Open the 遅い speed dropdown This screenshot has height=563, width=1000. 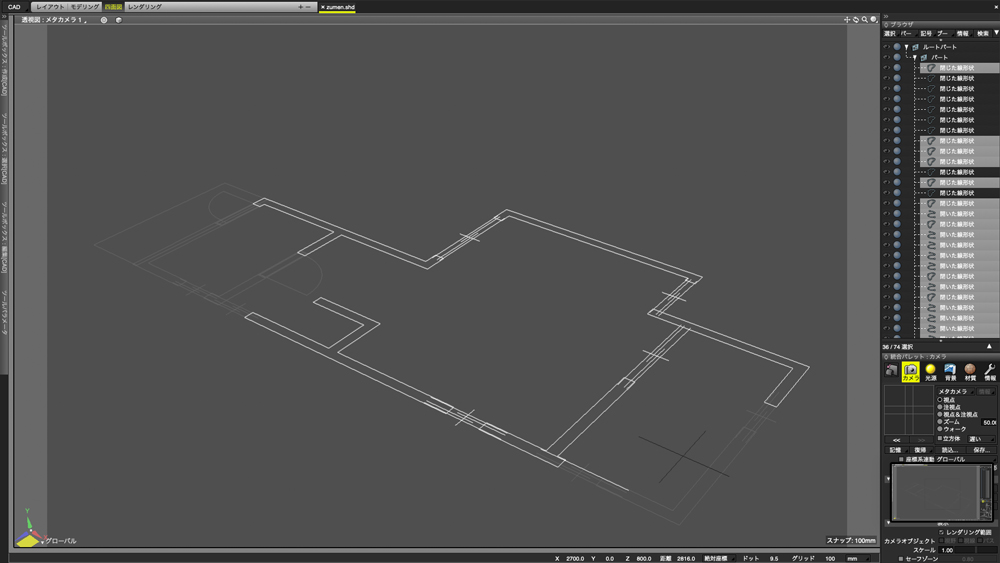pos(982,439)
